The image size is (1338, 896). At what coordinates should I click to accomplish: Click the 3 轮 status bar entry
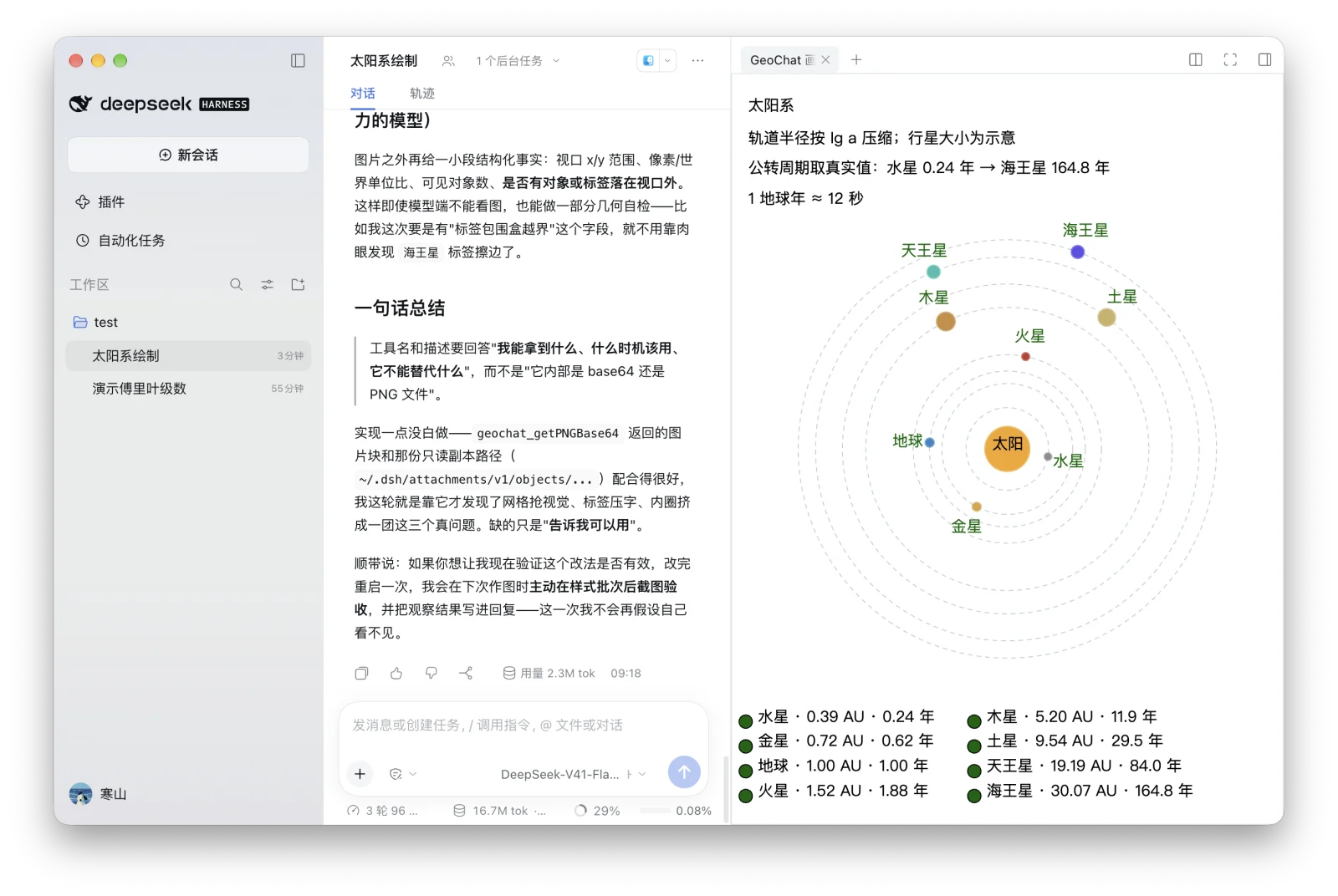pos(382,811)
